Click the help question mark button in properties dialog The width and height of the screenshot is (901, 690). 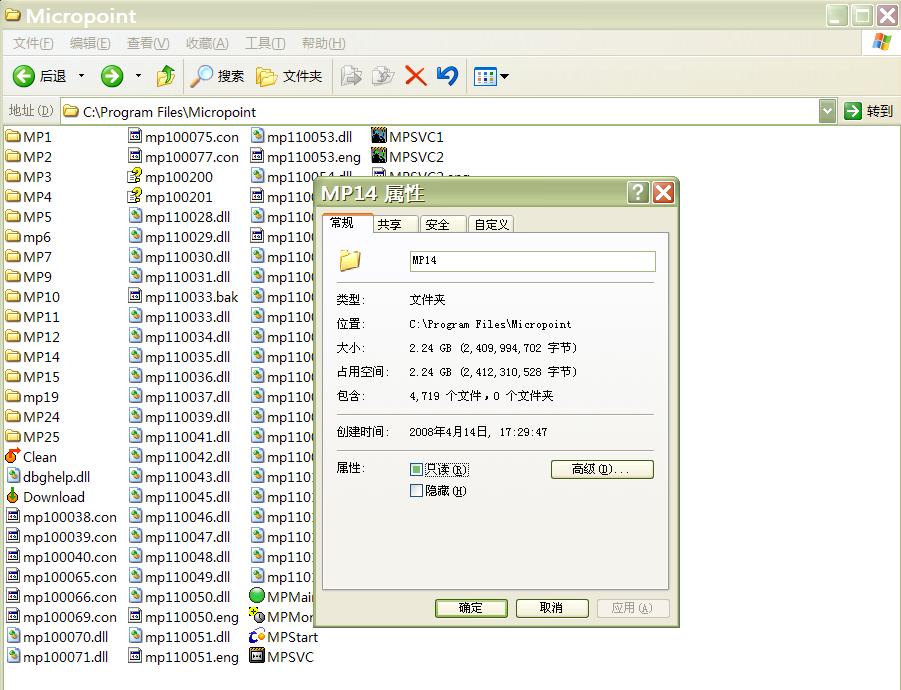[638, 192]
